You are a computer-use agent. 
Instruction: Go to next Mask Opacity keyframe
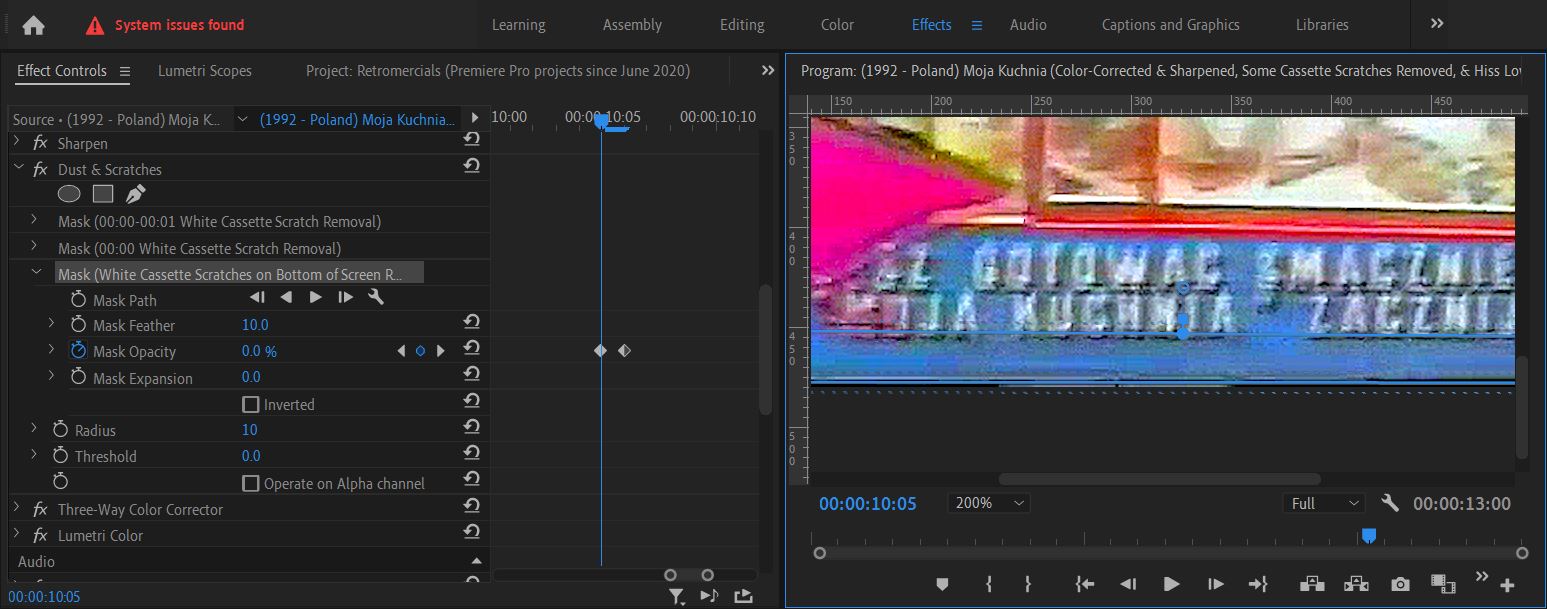tap(440, 351)
